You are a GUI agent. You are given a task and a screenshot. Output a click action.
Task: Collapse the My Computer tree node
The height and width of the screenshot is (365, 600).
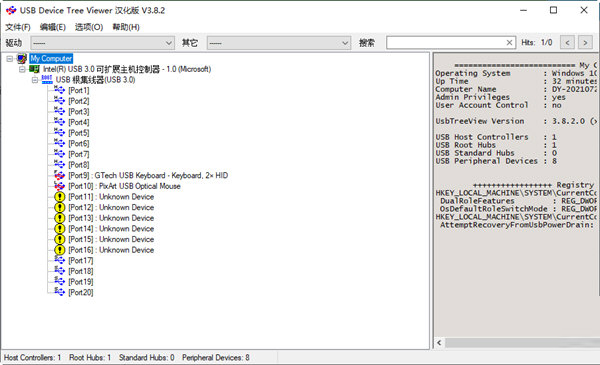coord(10,59)
